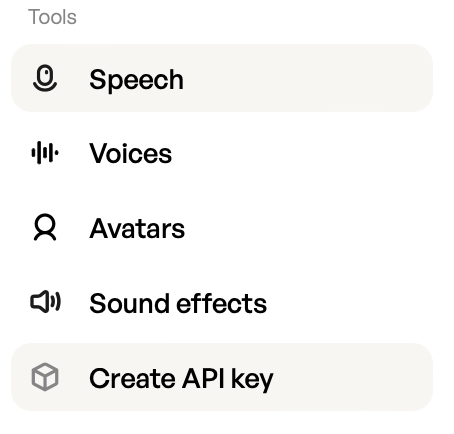Image resolution: width=454 pixels, height=434 pixels.
Task: Open the Avatars page
Action: point(222,228)
